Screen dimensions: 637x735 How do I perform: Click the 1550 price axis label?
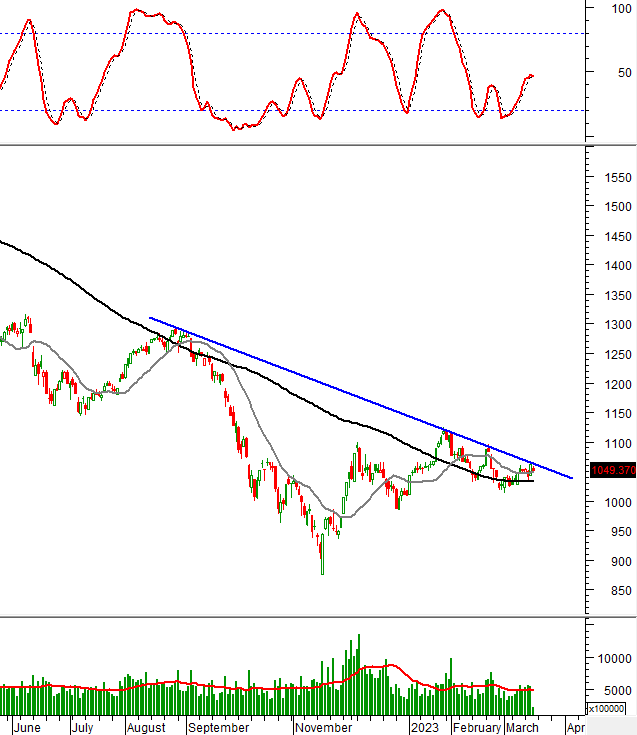[x=618, y=178]
